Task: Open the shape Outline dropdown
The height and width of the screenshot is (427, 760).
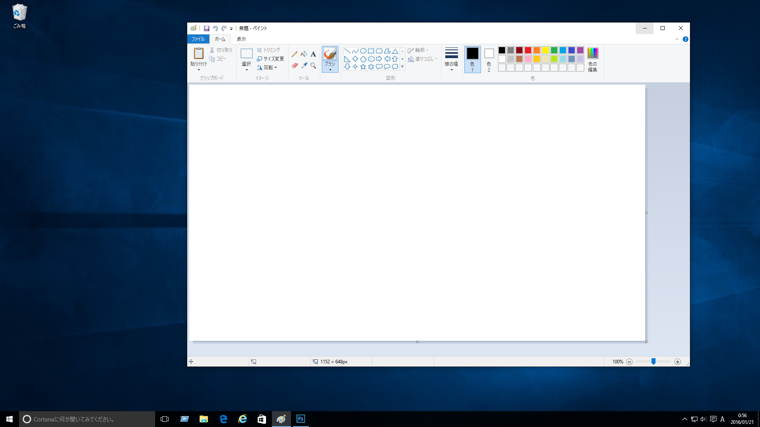Action: [418, 50]
